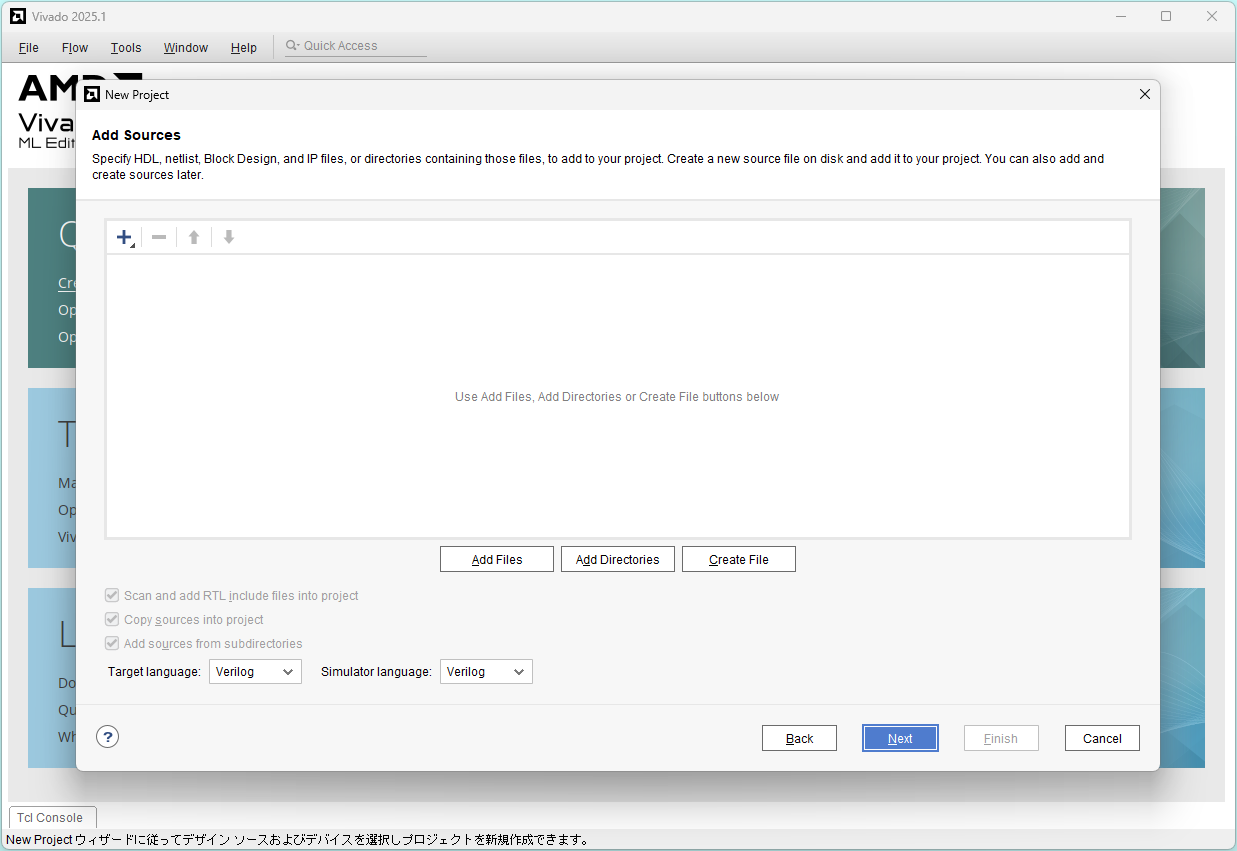Screen dimensions: 1237x851
Task: Open the Simulator language dropdown
Action: pos(486,672)
